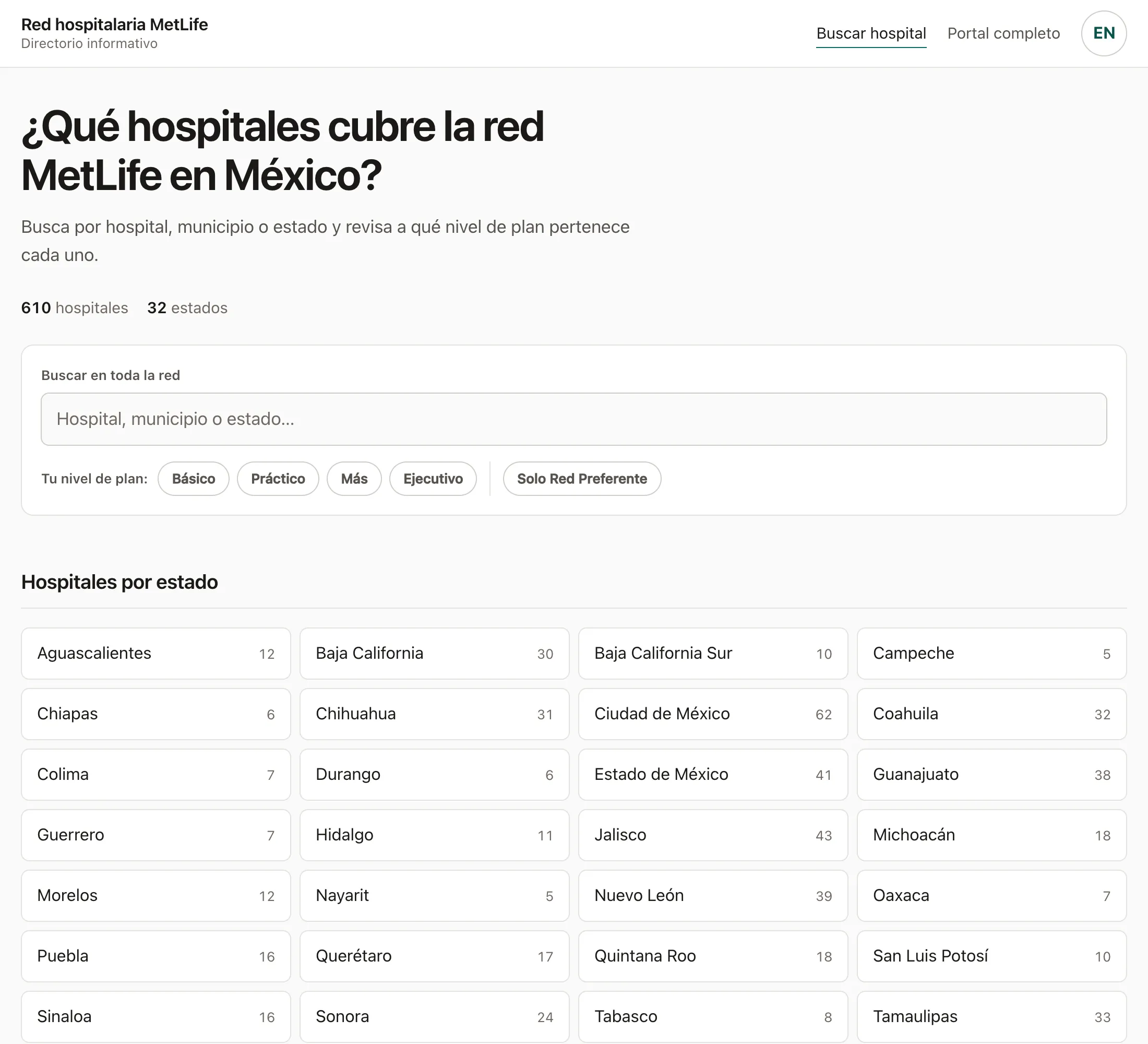
Task: Select the Nayarit state card
Action: pyautogui.click(x=435, y=895)
